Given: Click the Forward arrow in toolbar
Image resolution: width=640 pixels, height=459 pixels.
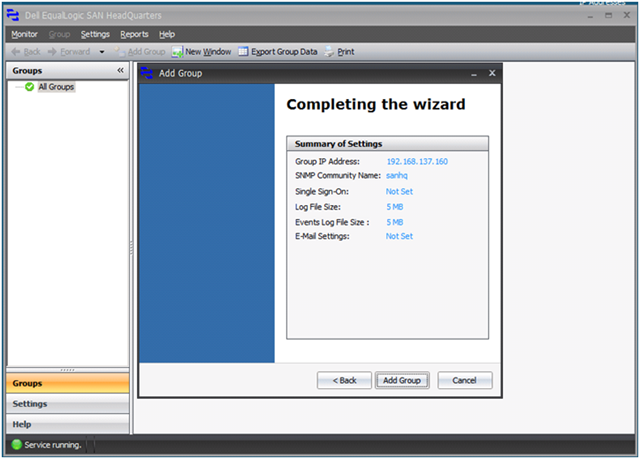Looking at the screenshot, I should point(52,52).
